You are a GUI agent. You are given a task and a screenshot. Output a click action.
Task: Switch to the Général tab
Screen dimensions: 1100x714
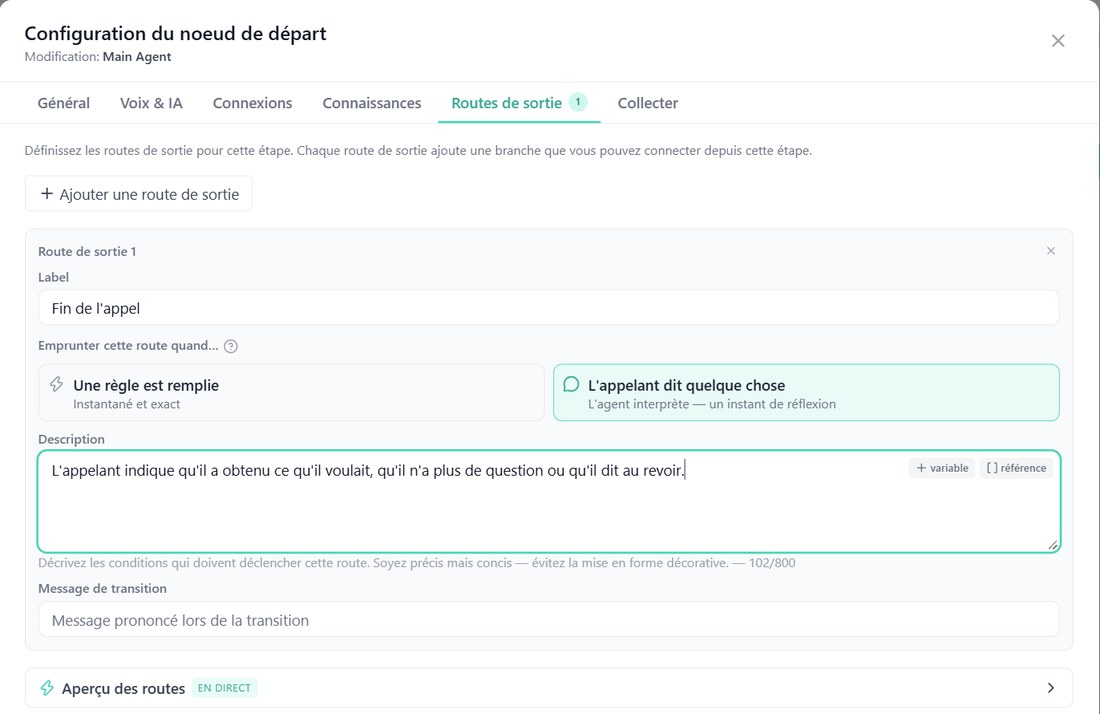pyautogui.click(x=64, y=103)
